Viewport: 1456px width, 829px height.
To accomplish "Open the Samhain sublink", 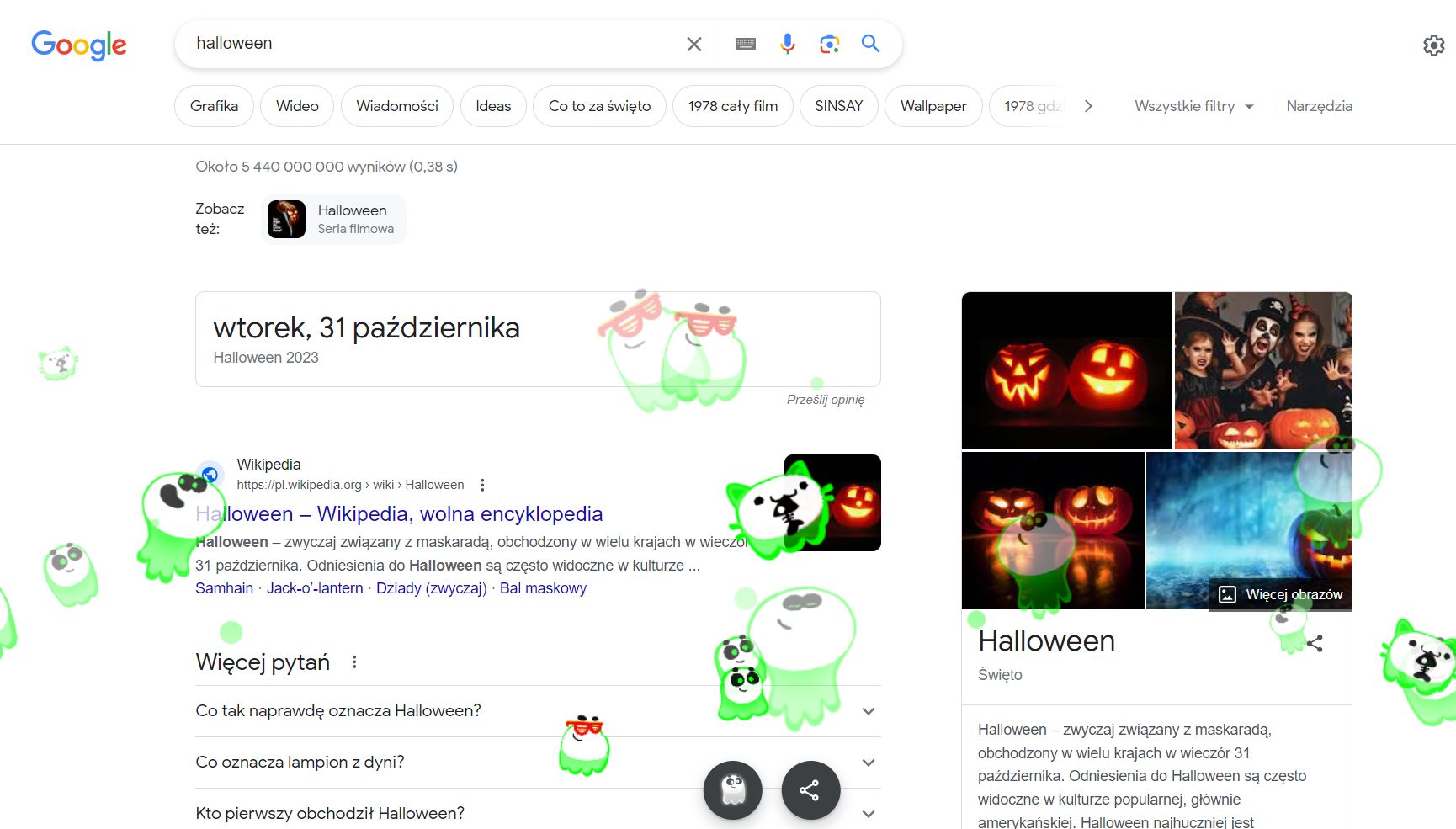I will click(224, 588).
